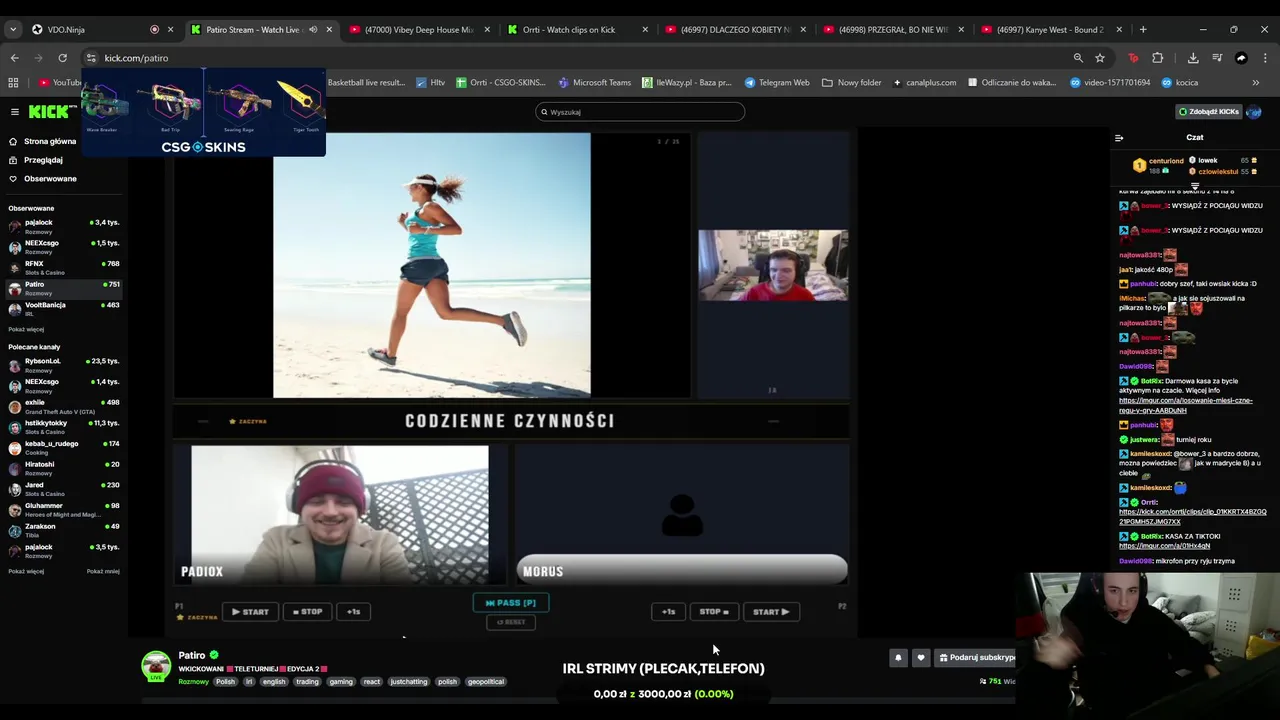Click PASS [P] button in stream game
This screenshot has height=720, width=1280.
[x=511, y=603]
